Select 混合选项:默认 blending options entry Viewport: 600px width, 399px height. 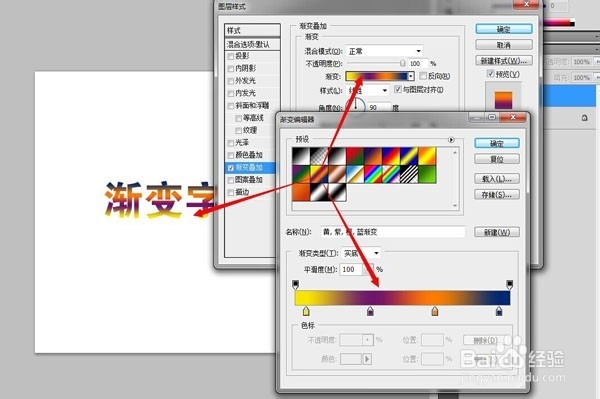click(252, 44)
